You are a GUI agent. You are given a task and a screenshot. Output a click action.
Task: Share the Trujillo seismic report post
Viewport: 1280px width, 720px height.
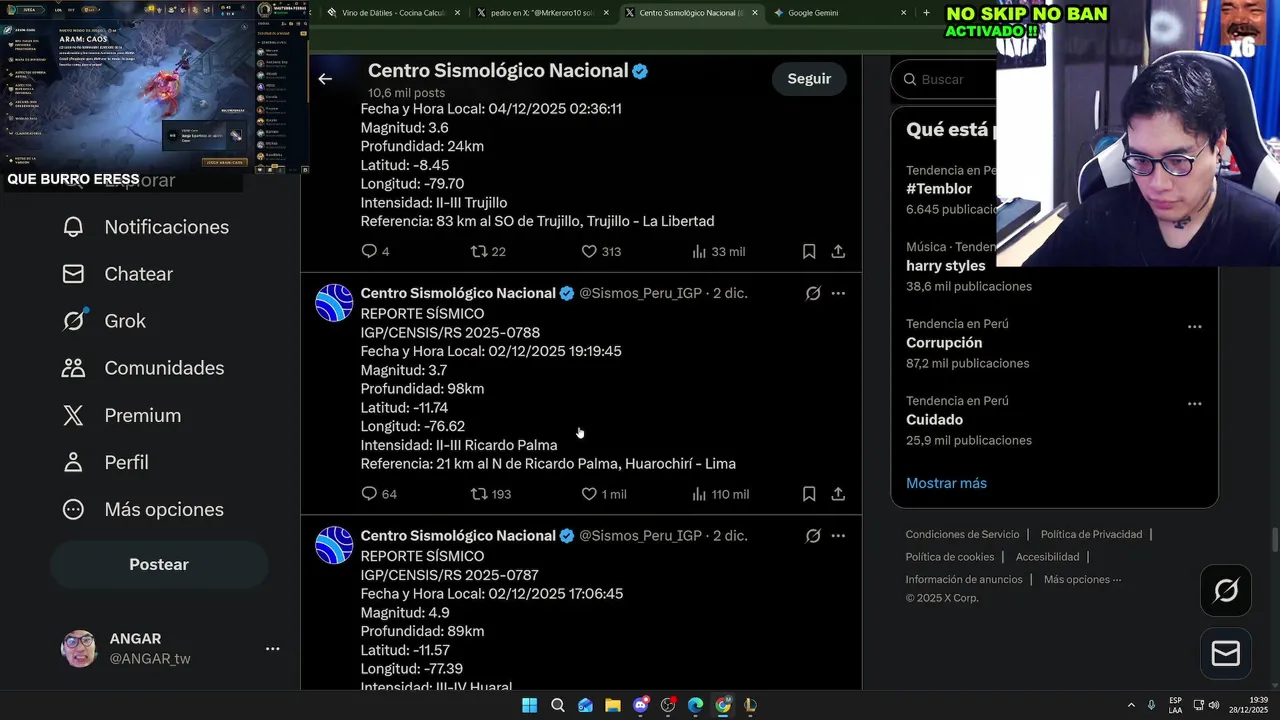tap(838, 251)
